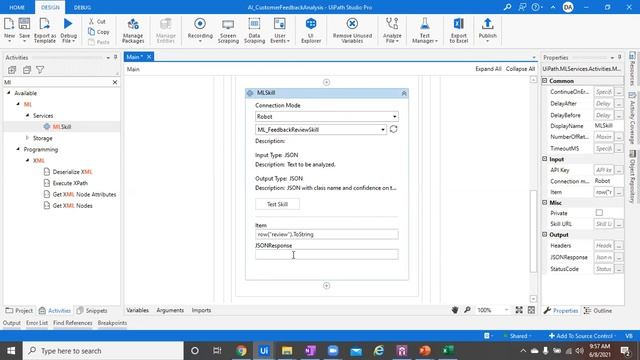Select MLSkill in the activities tree
This screenshot has height=360, width=640.
tap(62, 127)
